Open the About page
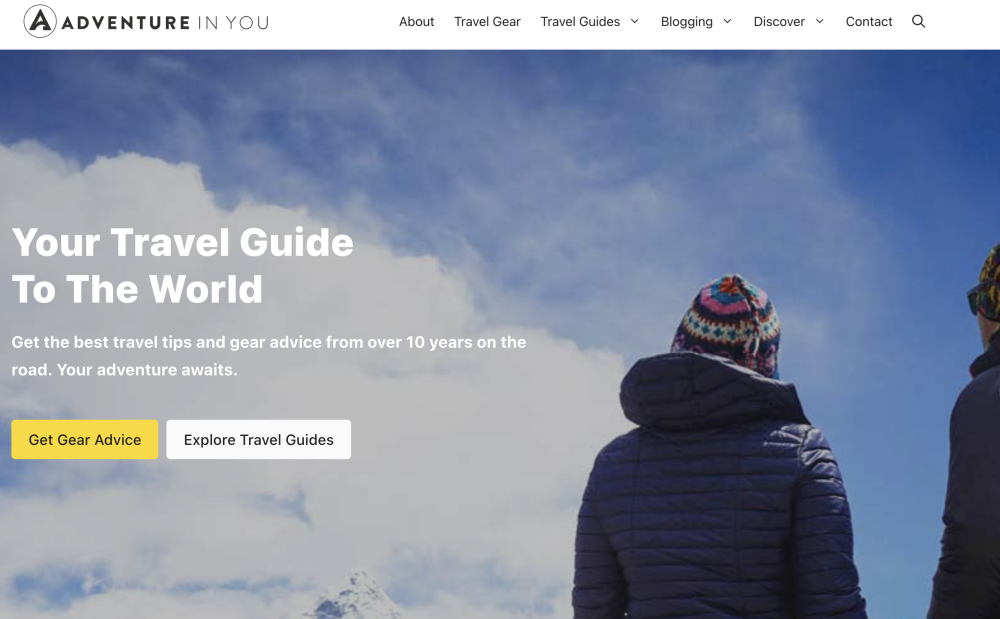Image resolution: width=1000 pixels, height=619 pixels. (x=416, y=22)
